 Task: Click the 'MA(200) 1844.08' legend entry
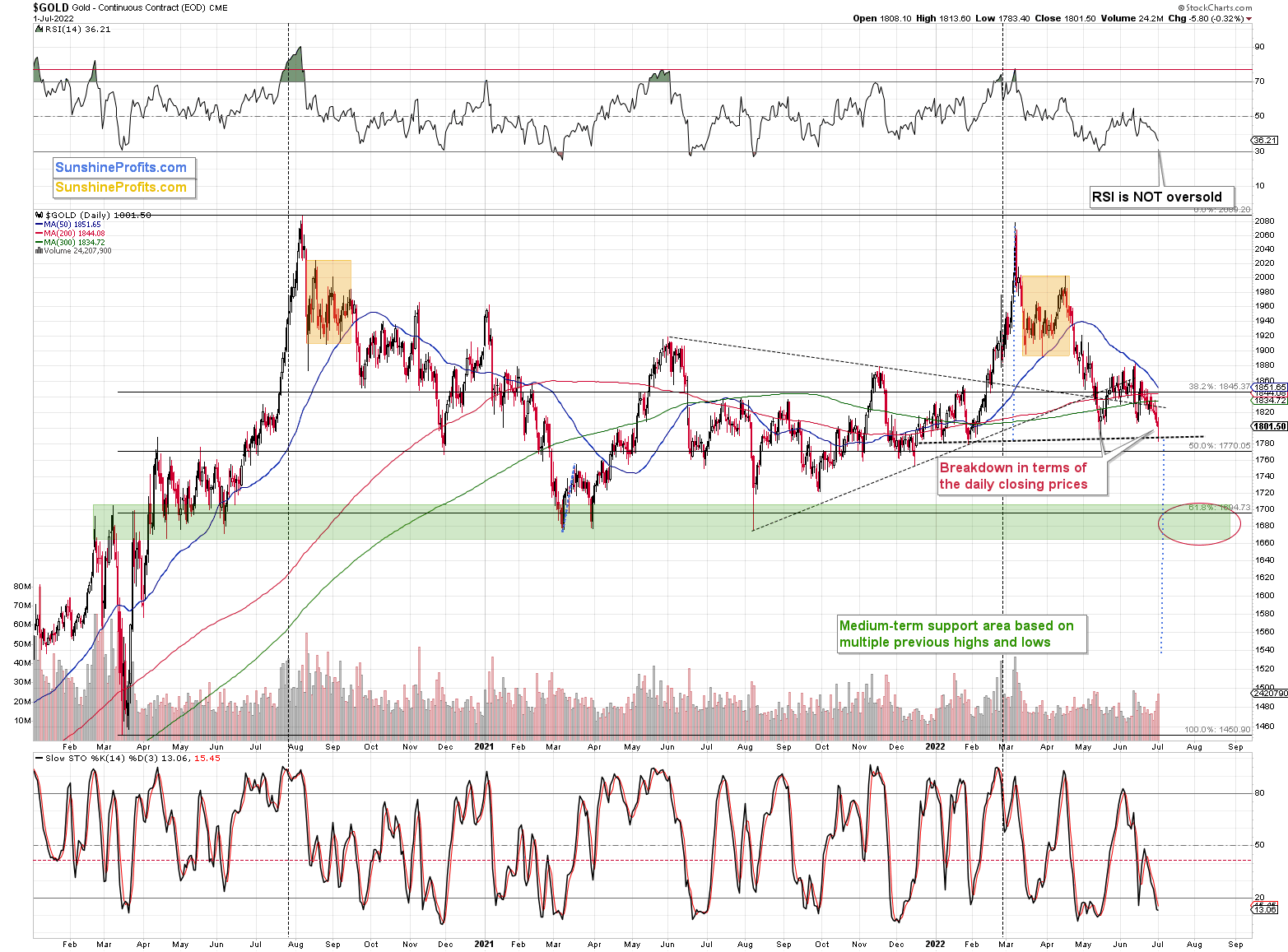coord(70,234)
